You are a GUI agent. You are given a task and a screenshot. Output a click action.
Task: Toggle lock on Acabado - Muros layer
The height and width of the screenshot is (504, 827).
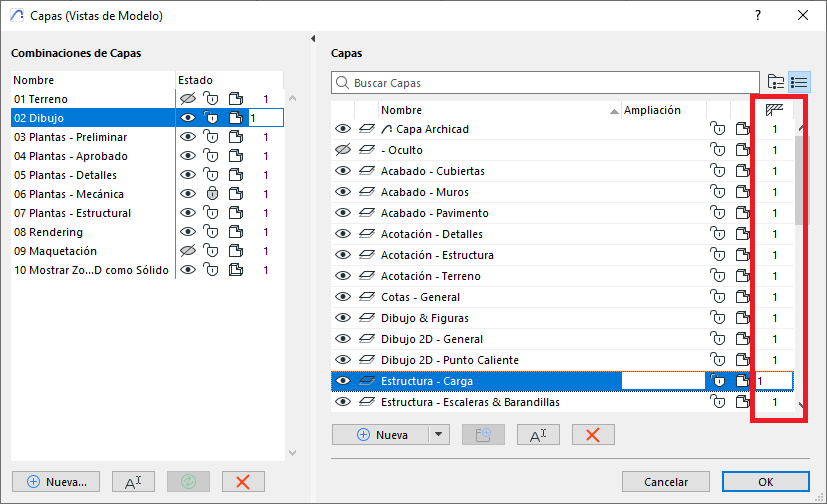[717, 192]
